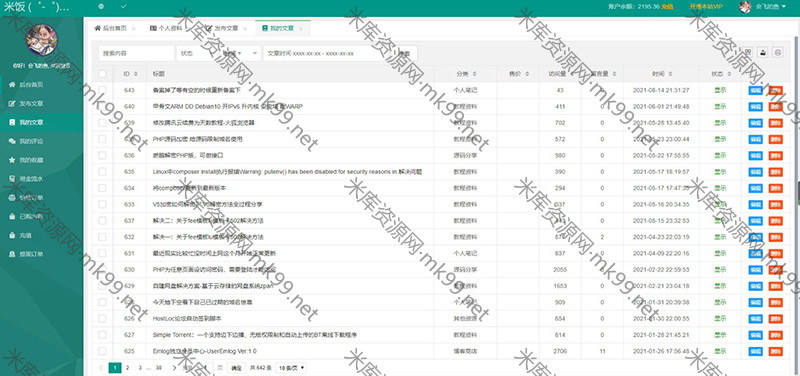Screen dimensions: 800x376
Task: Sort the table by ID column
Action: pos(136,74)
